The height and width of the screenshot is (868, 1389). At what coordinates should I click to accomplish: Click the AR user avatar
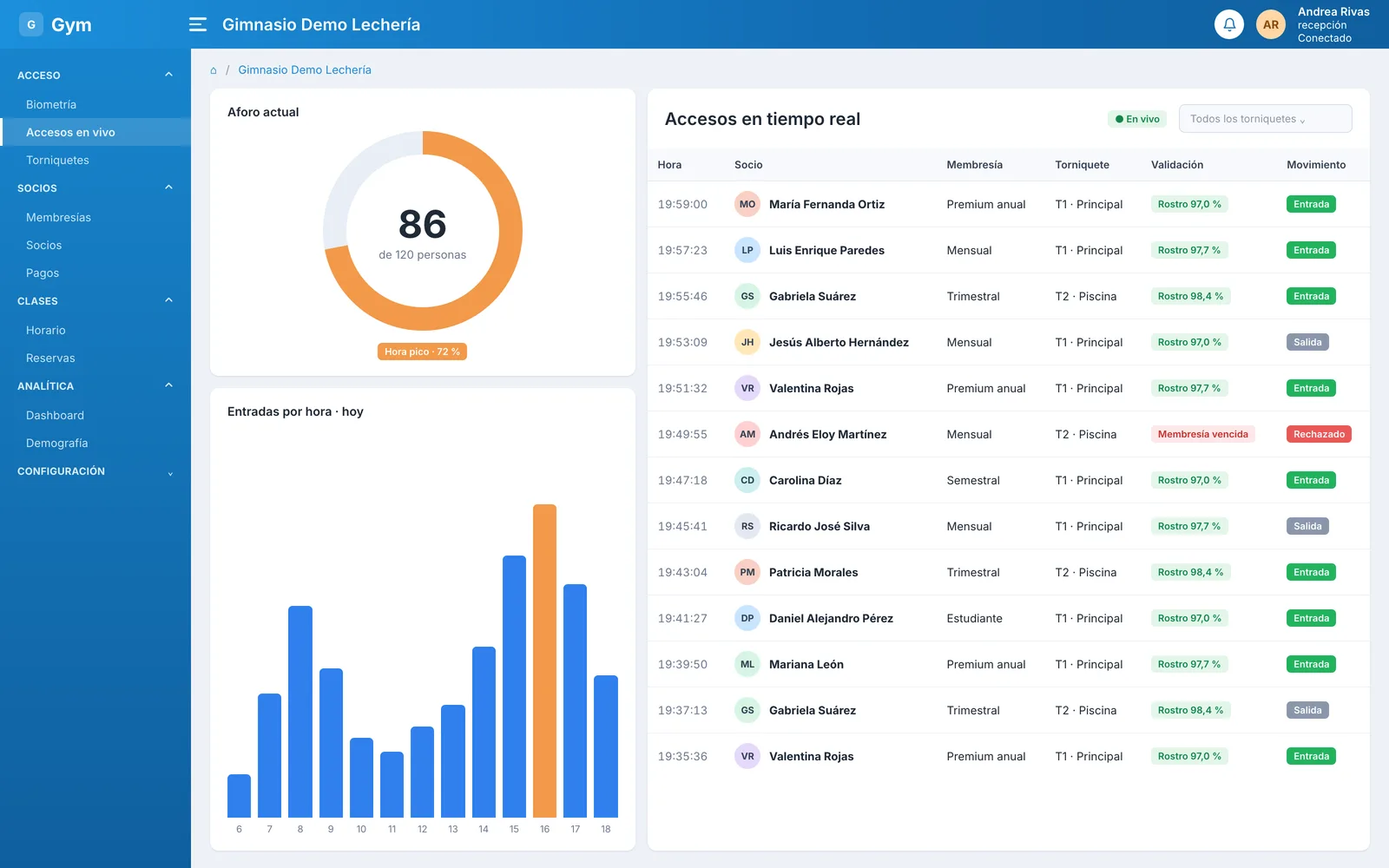[1271, 24]
